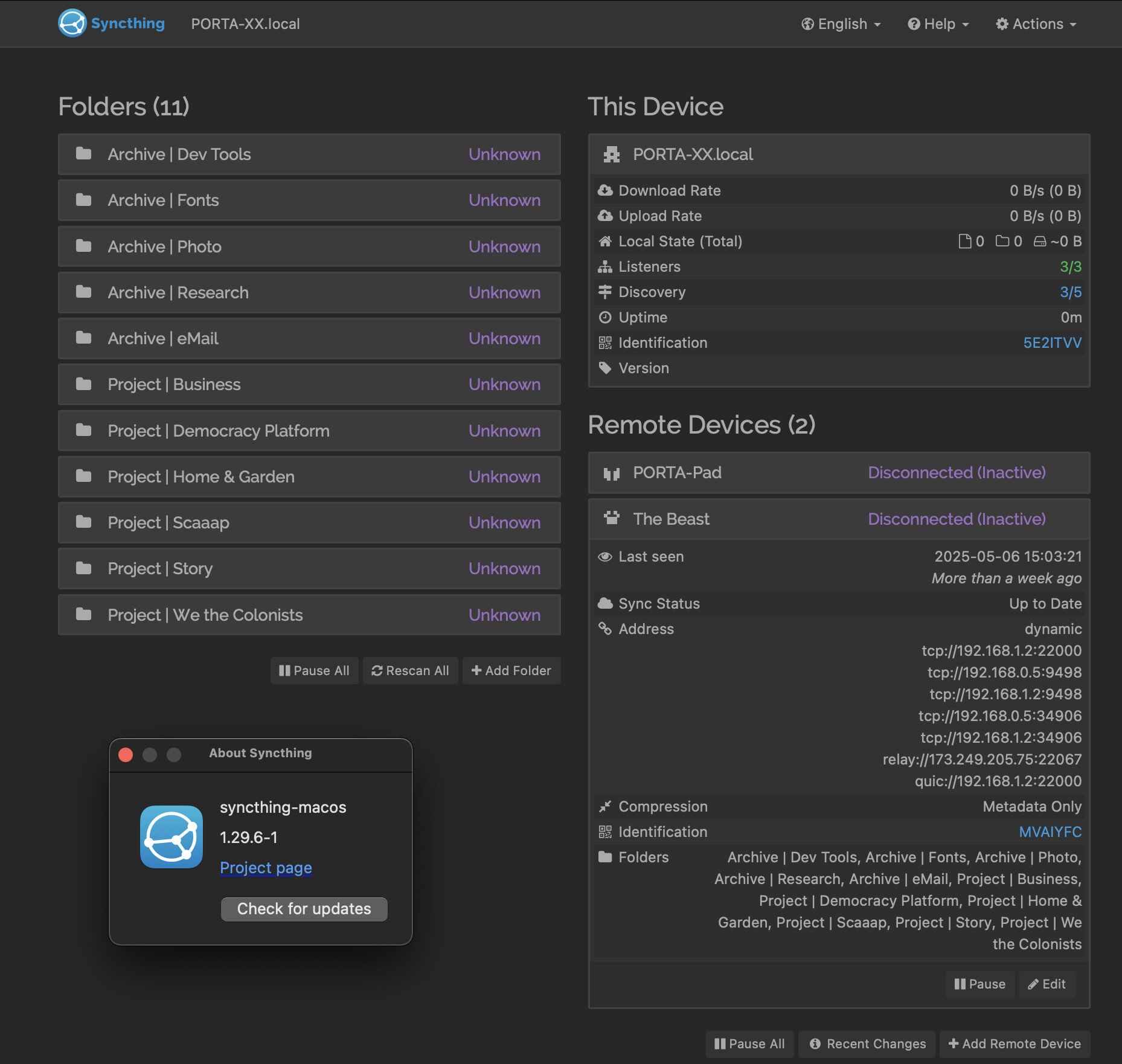Rescan all folders

[411, 671]
